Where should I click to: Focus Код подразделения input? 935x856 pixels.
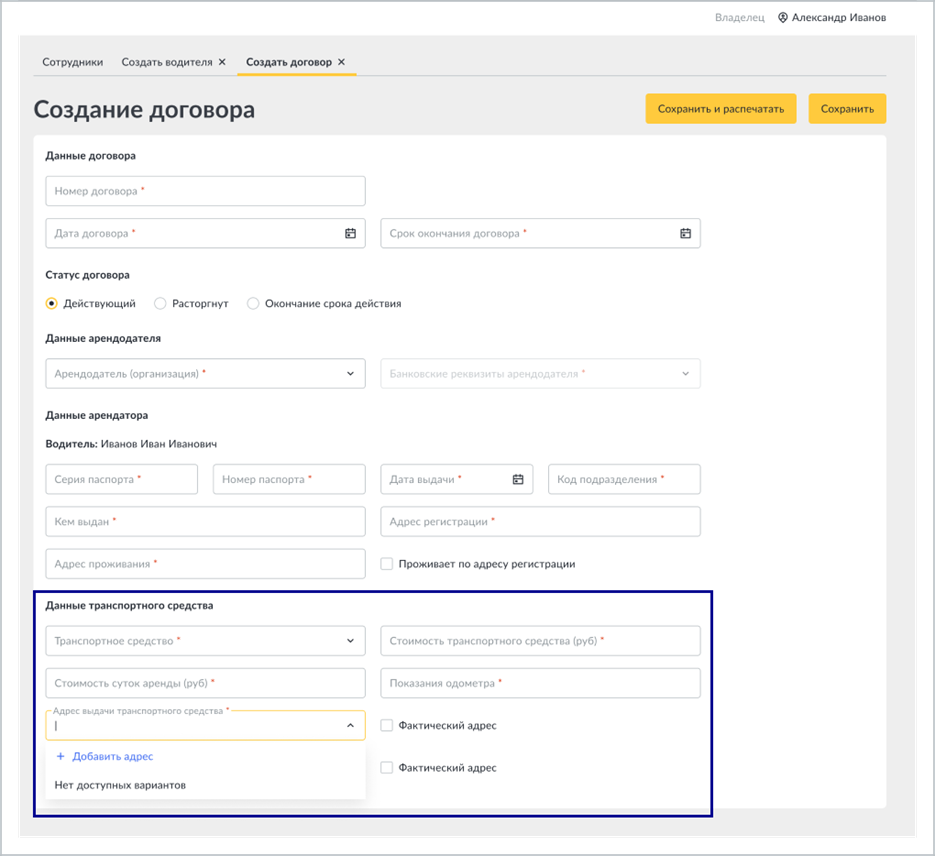[624, 479]
